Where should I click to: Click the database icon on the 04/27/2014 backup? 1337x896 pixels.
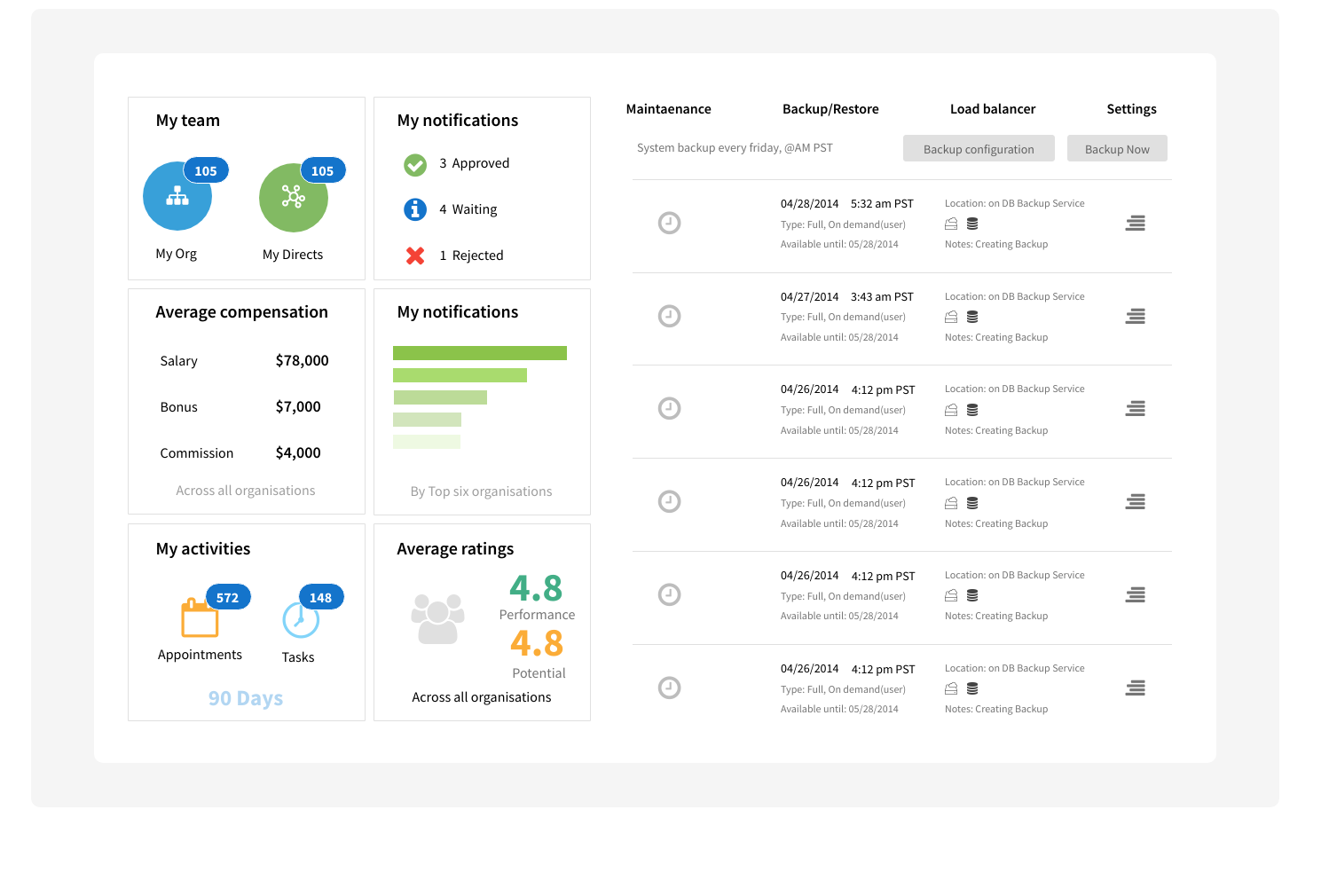[x=971, y=317]
